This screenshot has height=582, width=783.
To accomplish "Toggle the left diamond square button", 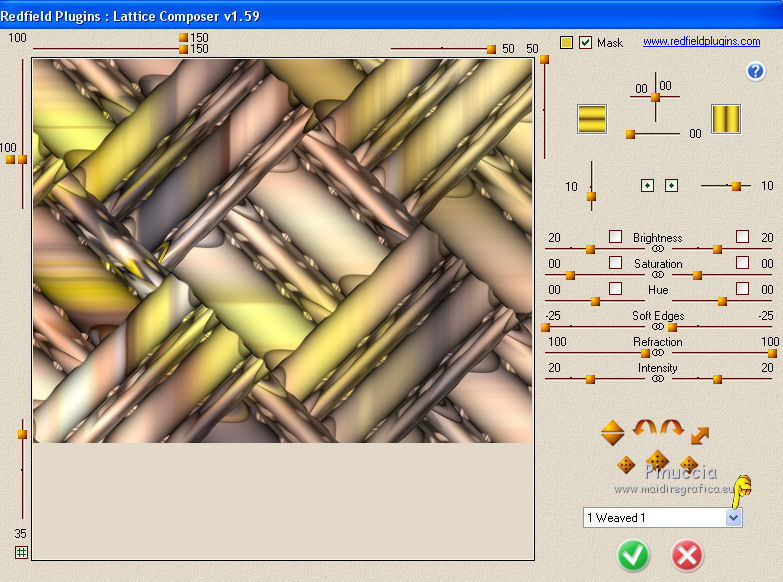I will (647, 186).
